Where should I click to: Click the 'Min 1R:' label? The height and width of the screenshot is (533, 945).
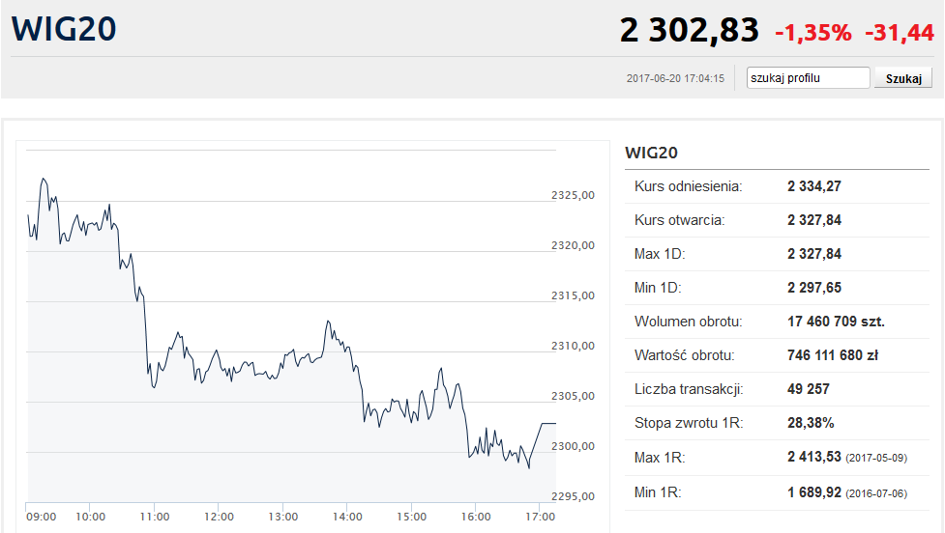[658, 493]
